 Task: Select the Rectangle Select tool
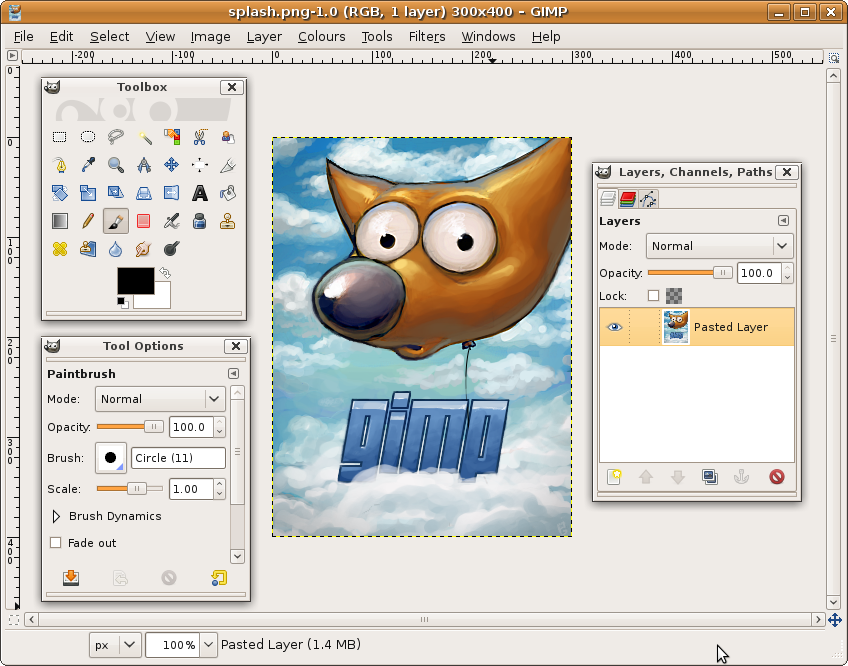coord(60,137)
